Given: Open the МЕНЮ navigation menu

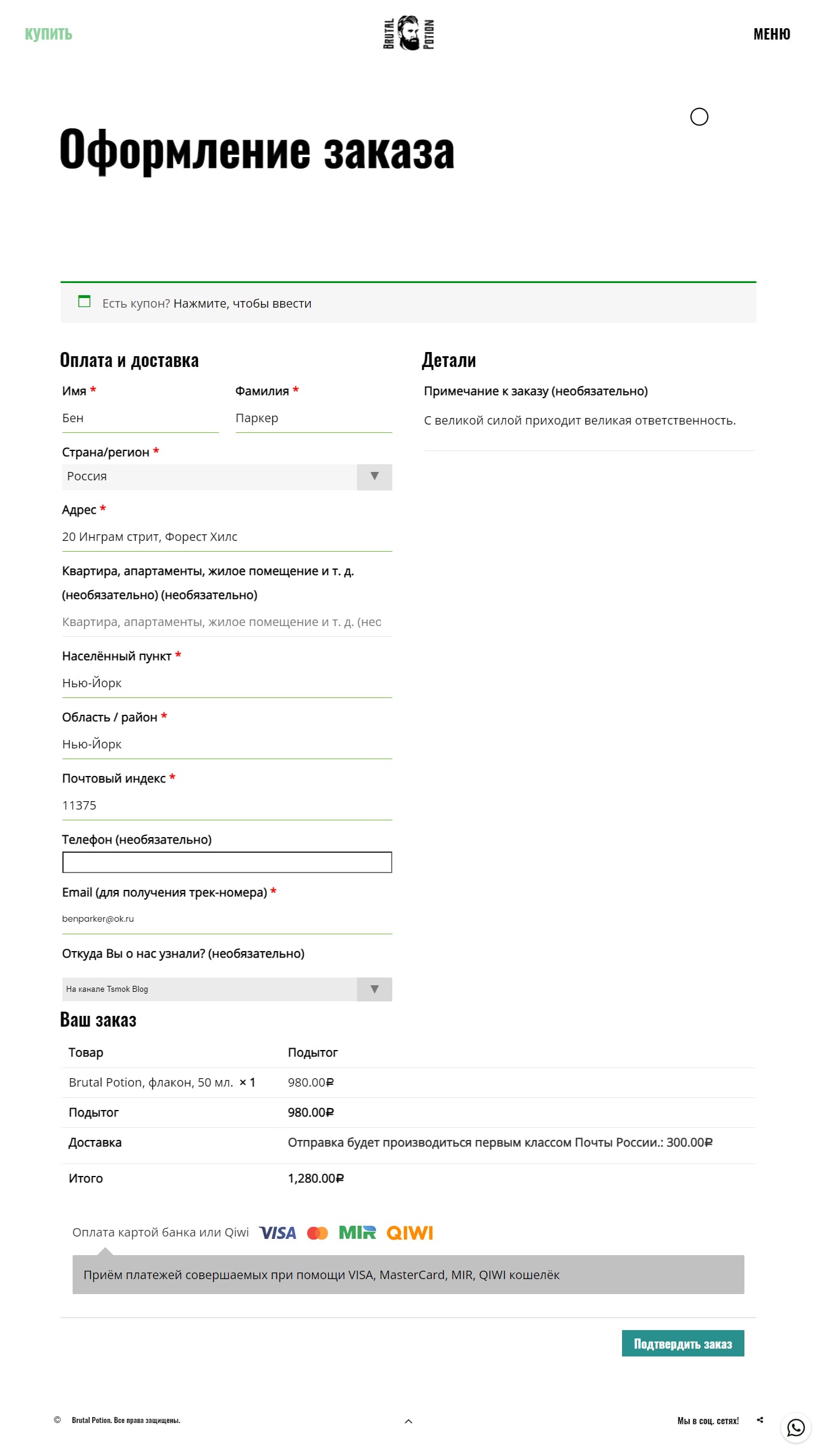Looking at the screenshot, I should coord(772,34).
